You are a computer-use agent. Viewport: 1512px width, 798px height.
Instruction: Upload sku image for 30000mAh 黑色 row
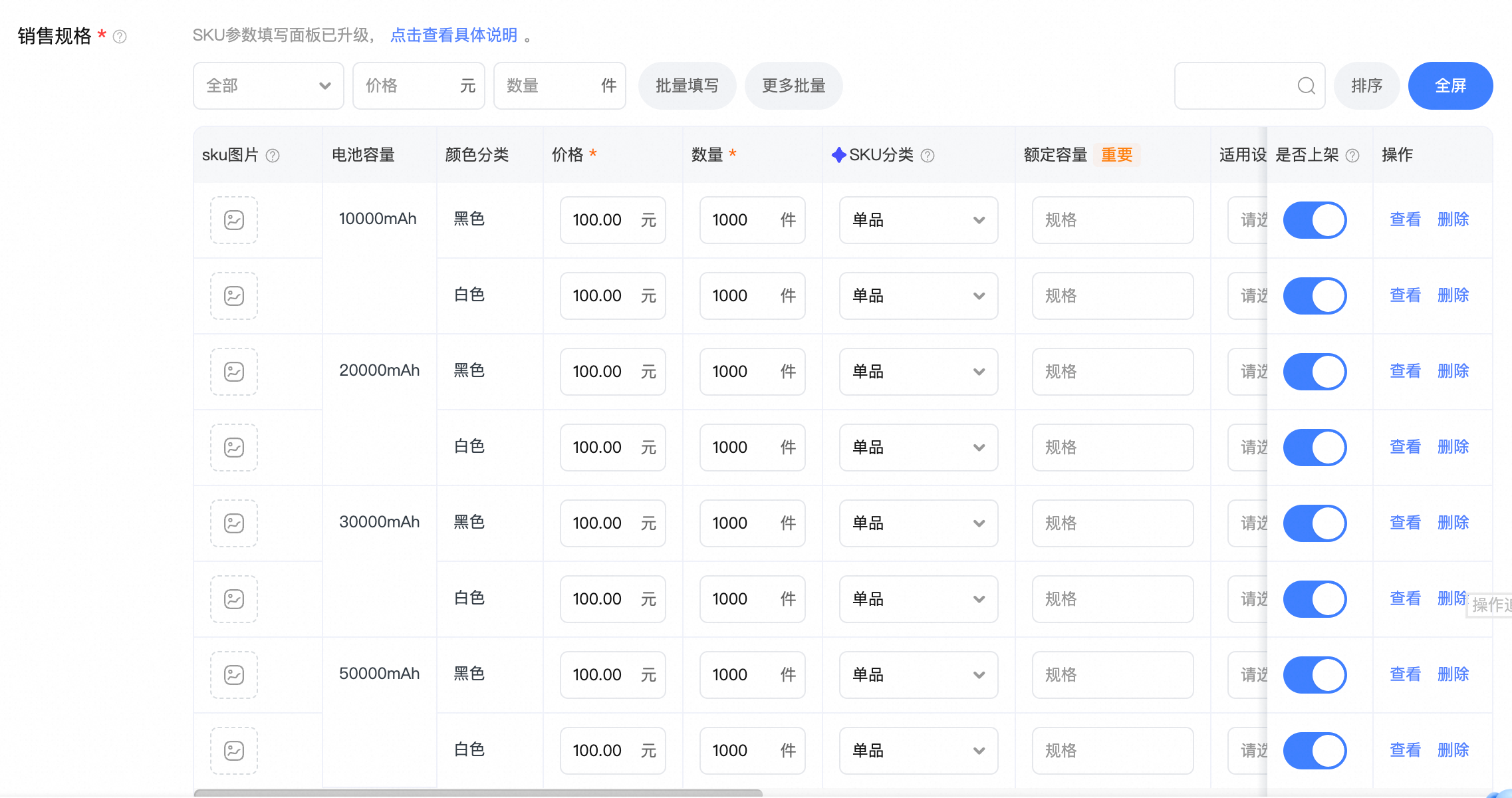pos(234,523)
